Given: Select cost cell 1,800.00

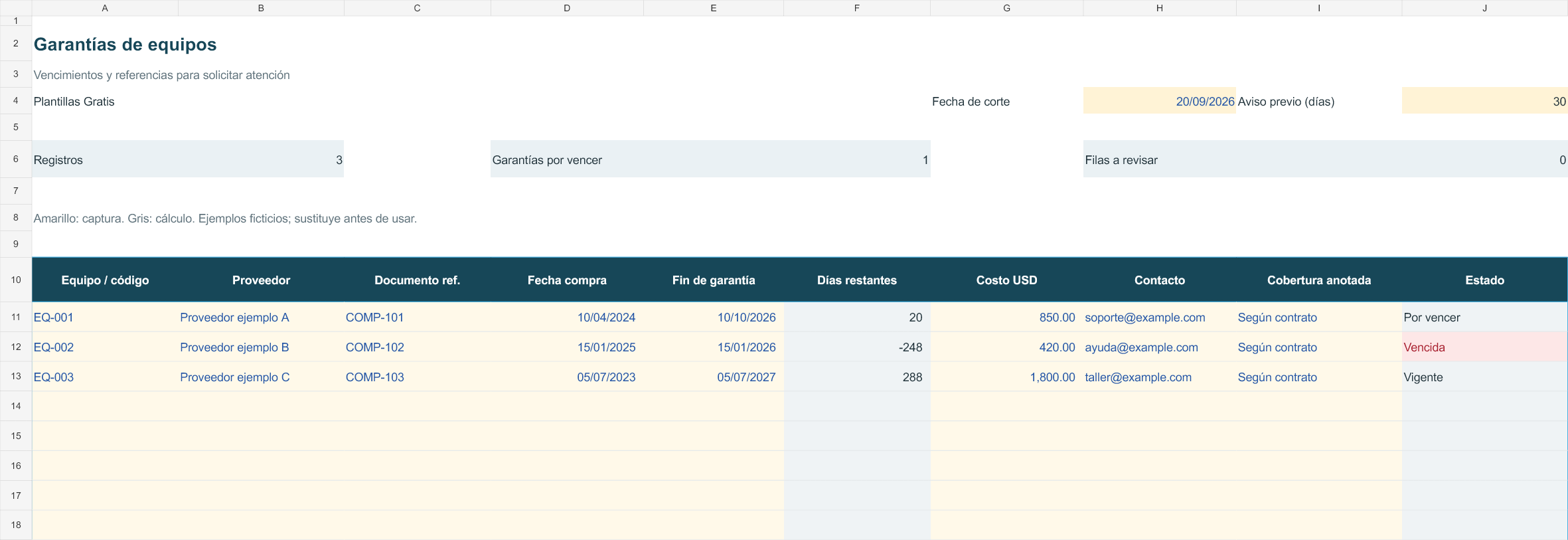Looking at the screenshot, I should [1006, 377].
